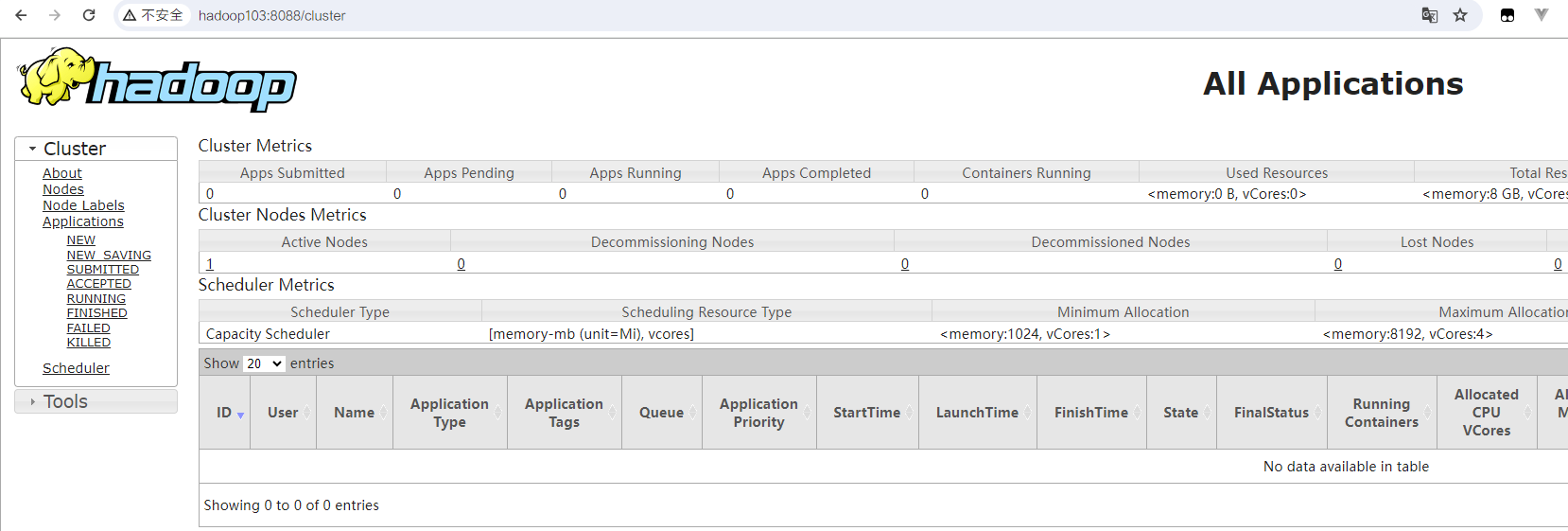Filter applications by RUNNING state
This screenshot has width=1568, height=531.
pyautogui.click(x=96, y=299)
